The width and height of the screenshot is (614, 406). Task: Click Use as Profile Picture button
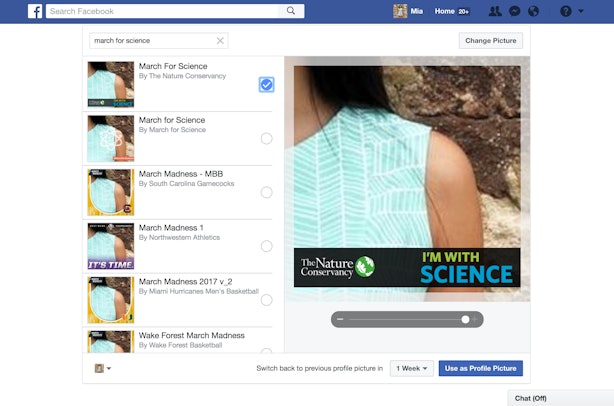coord(480,368)
